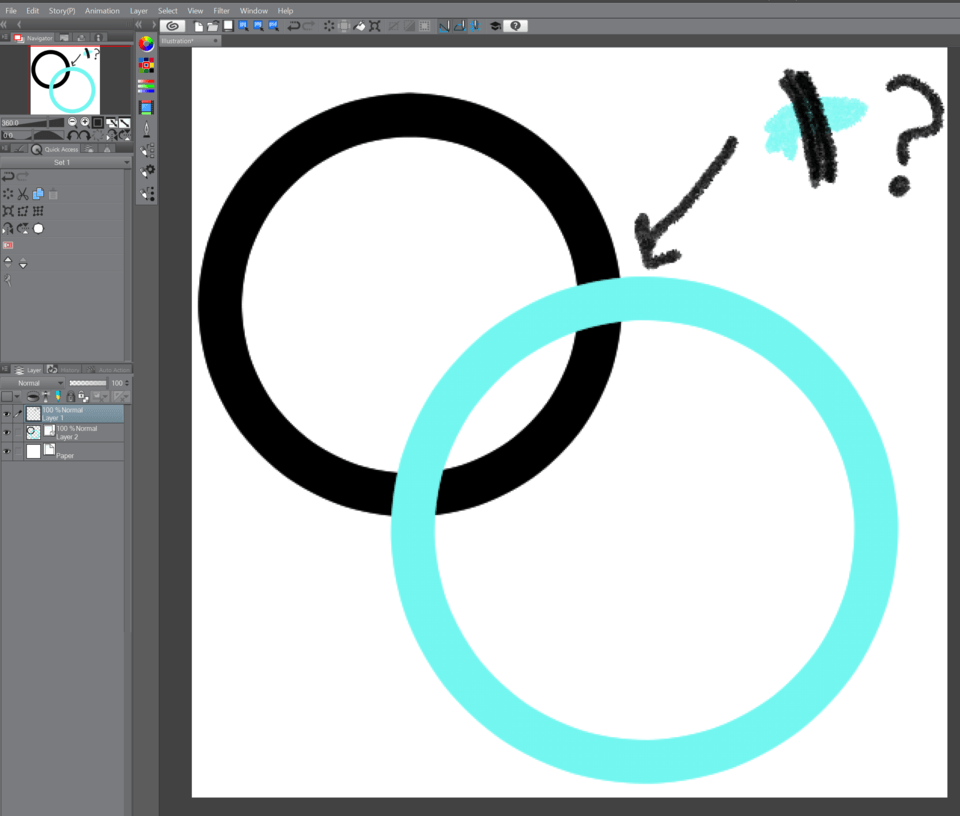Select the Color Wheel palette icon
Screen dimensions: 960x816
pos(147,45)
